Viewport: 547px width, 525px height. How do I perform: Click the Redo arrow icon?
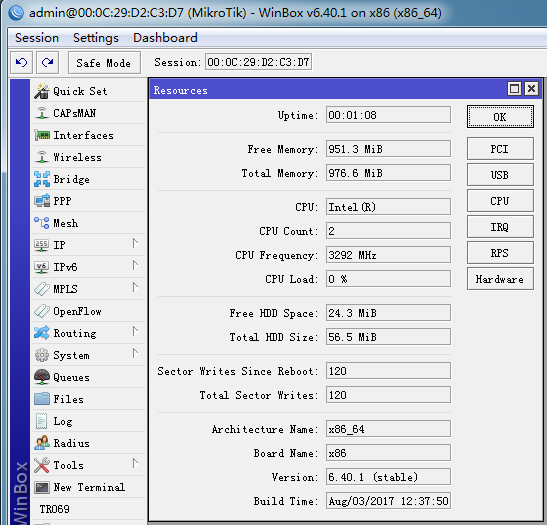[47, 63]
